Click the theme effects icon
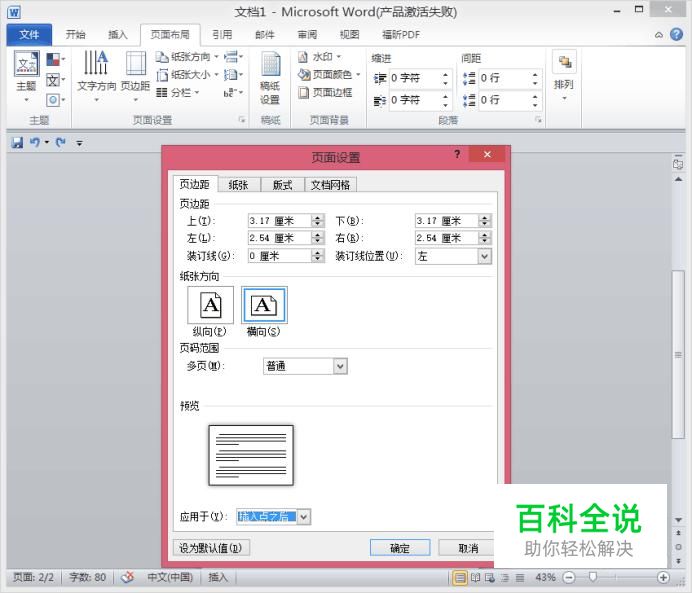692x593 pixels. click(x=55, y=100)
